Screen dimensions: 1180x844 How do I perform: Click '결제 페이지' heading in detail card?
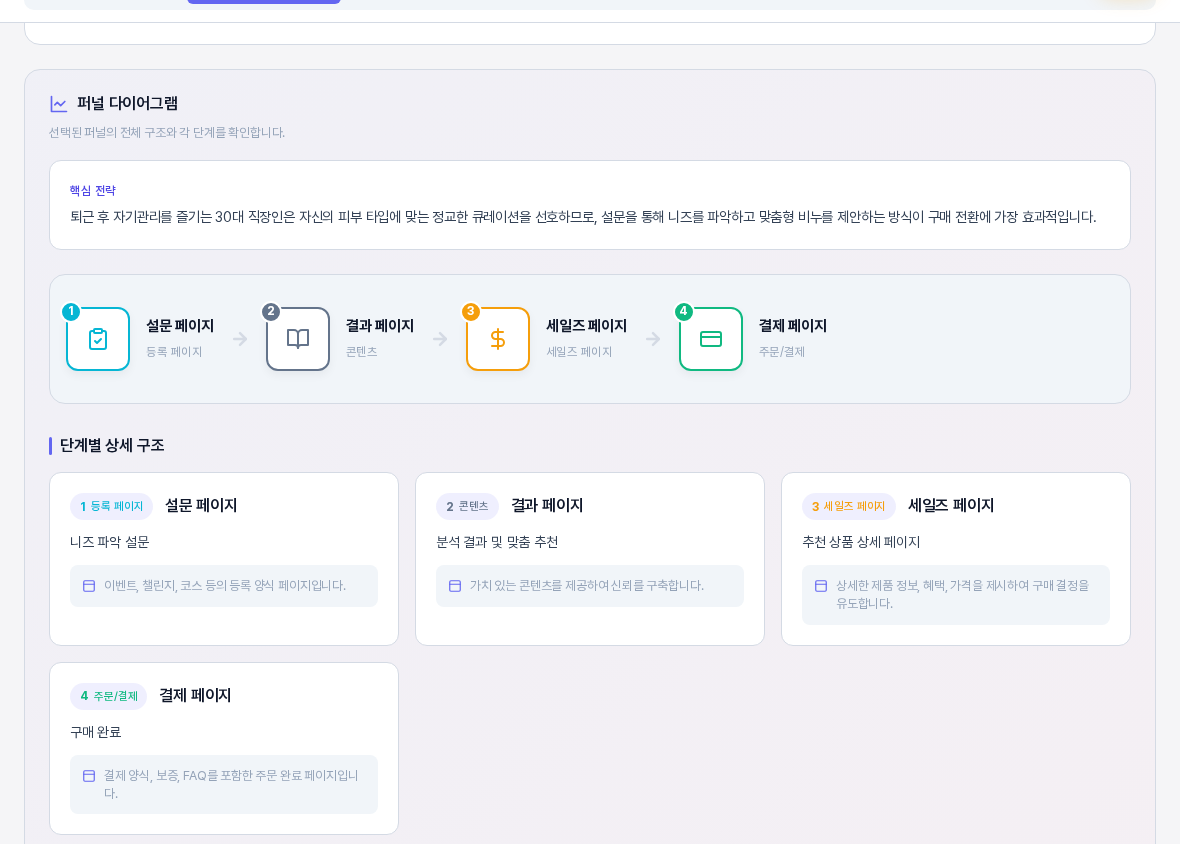[195, 695]
